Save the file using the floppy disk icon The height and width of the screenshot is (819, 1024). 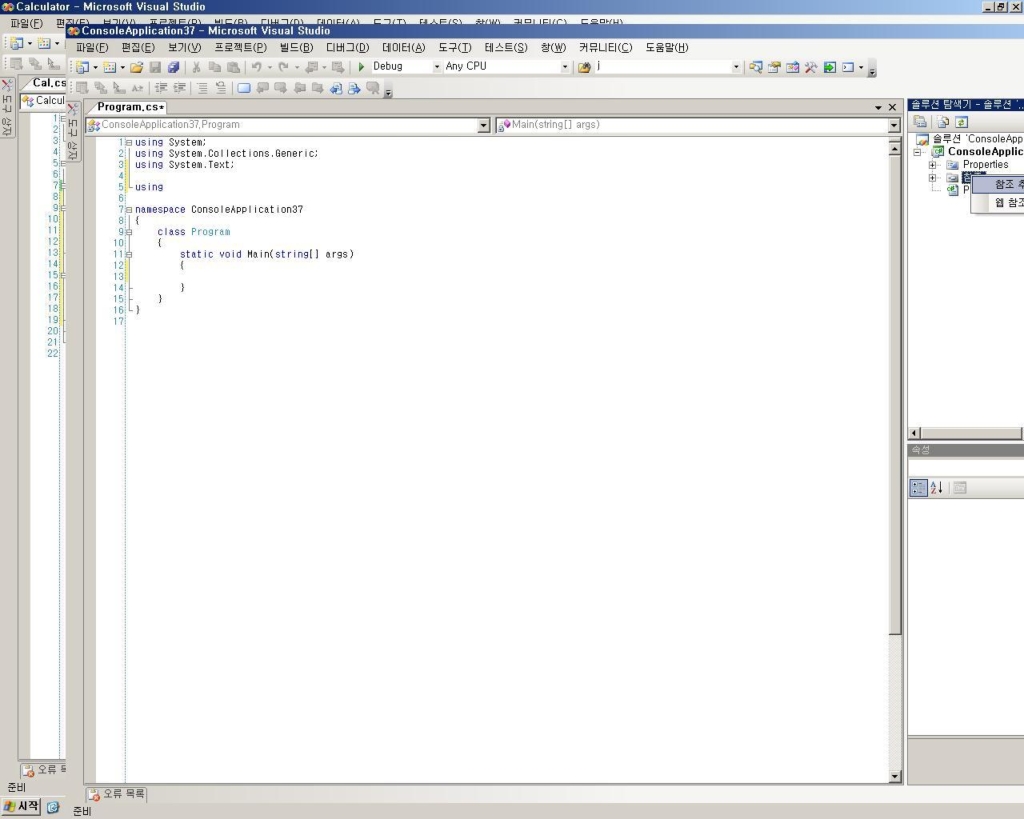point(155,67)
